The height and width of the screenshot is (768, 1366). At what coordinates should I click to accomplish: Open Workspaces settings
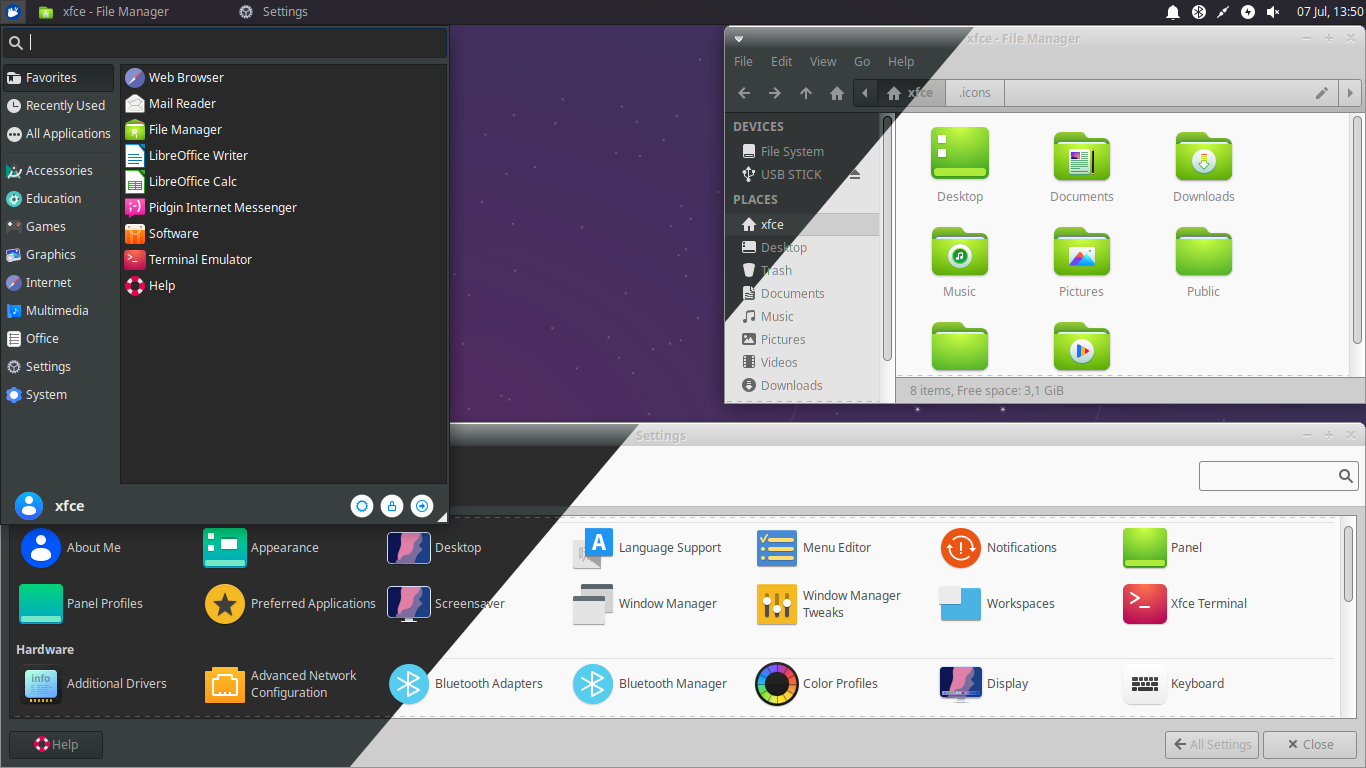point(998,604)
